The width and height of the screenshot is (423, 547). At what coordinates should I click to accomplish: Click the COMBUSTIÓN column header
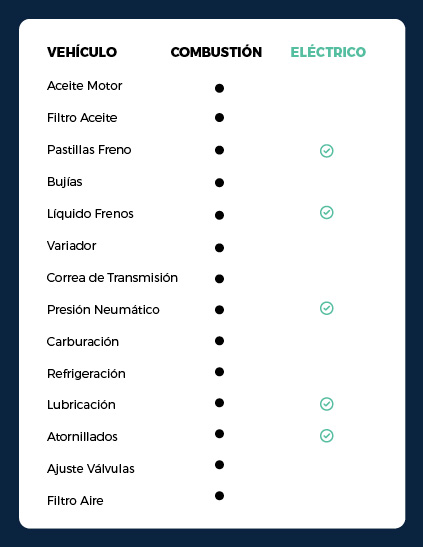pyautogui.click(x=216, y=52)
